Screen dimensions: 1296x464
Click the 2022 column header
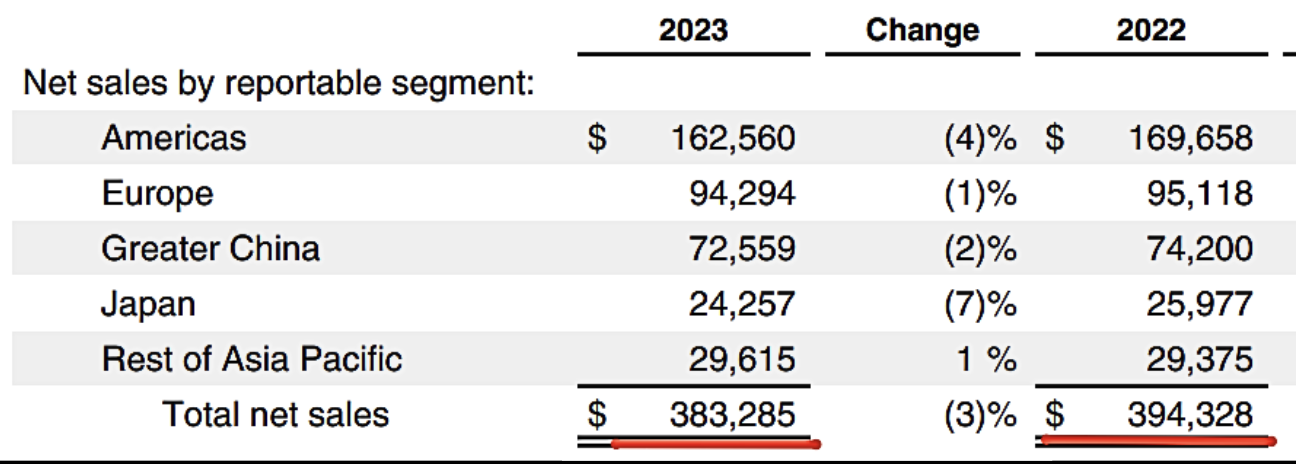pyautogui.click(x=1151, y=30)
